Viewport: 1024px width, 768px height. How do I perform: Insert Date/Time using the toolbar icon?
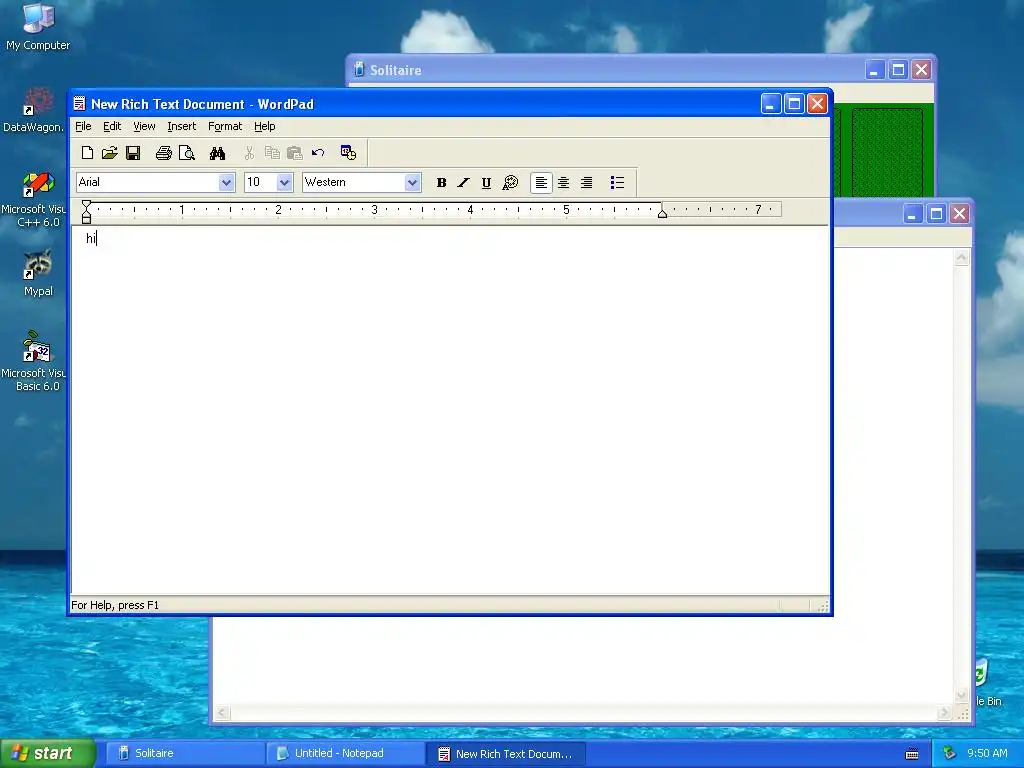[x=348, y=153]
